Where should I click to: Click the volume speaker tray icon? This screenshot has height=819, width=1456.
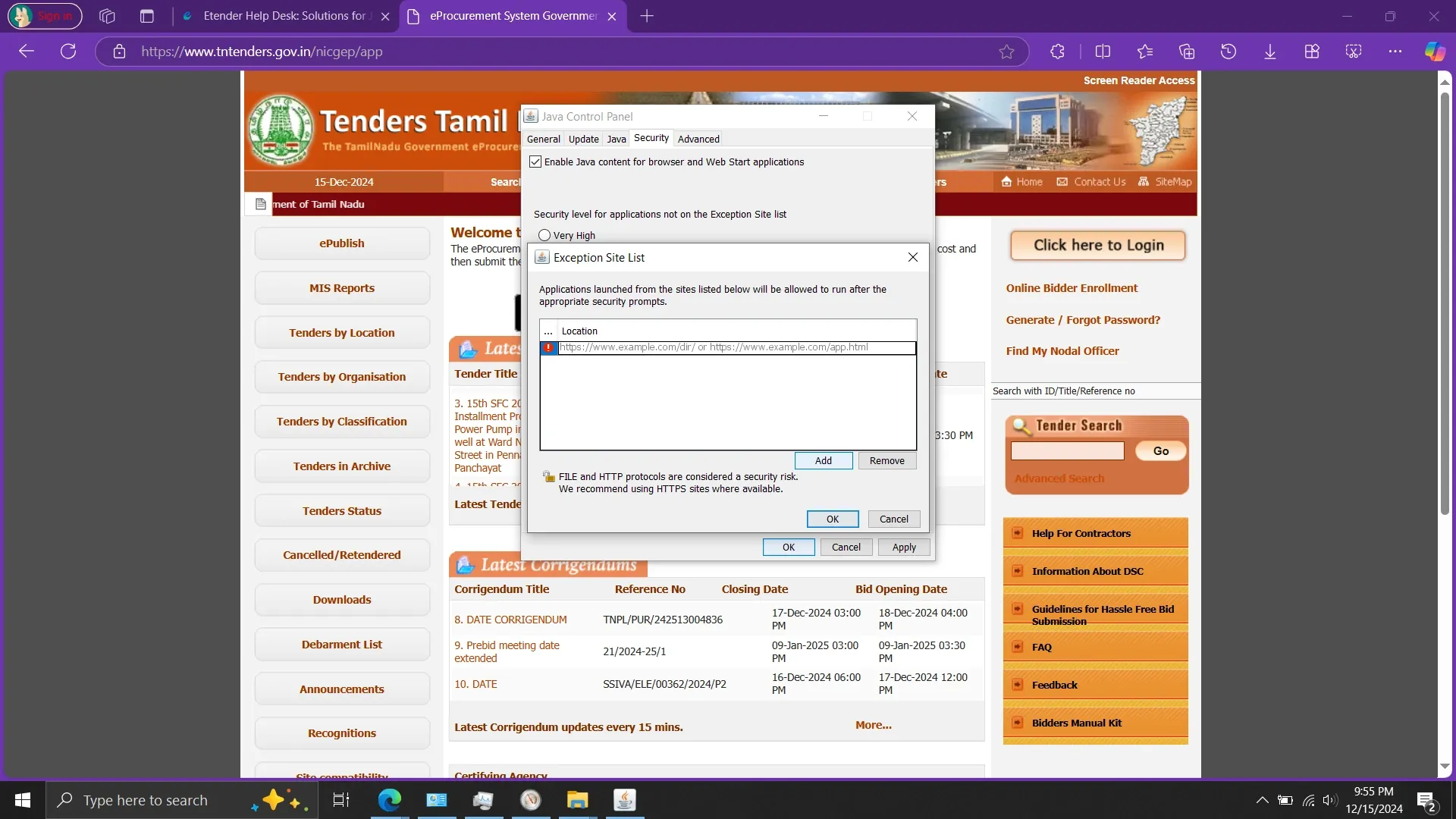pyautogui.click(x=1329, y=800)
